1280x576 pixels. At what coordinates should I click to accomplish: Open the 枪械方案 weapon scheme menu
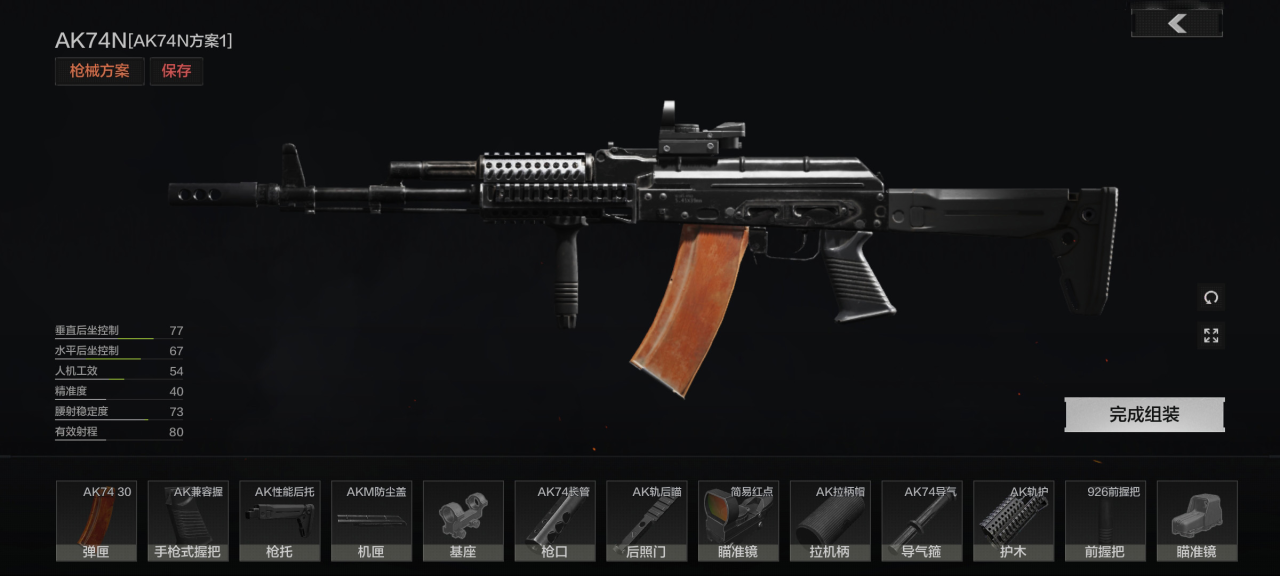pos(100,71)
